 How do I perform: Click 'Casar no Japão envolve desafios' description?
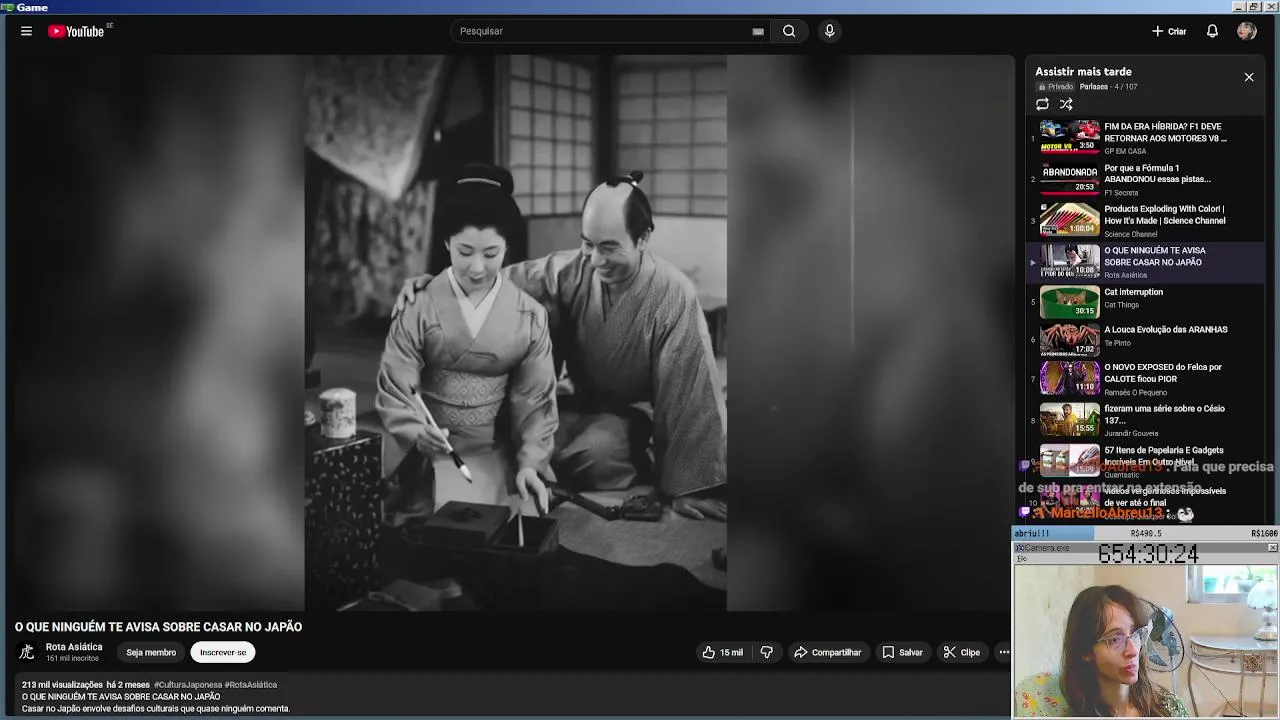click(x=156, y=709)
